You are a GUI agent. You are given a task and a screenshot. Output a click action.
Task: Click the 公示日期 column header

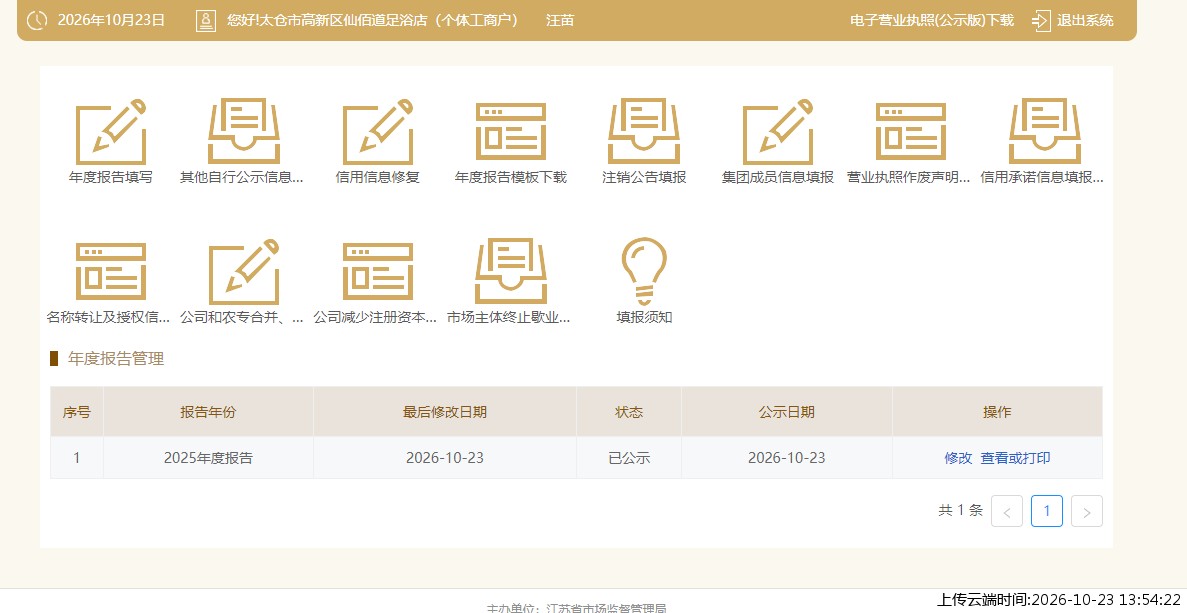pos(787,412)
